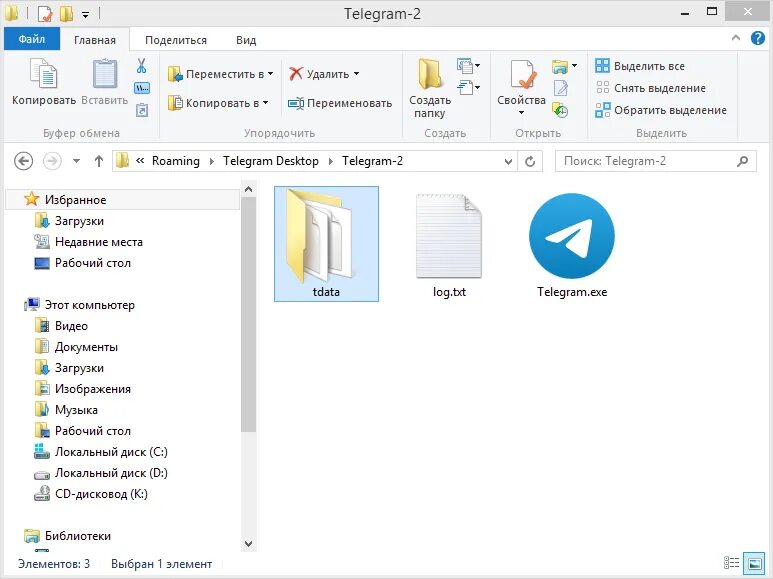Open CD-дисковод (K:)
The image size is (773, 579).
[x=101, y=494]
